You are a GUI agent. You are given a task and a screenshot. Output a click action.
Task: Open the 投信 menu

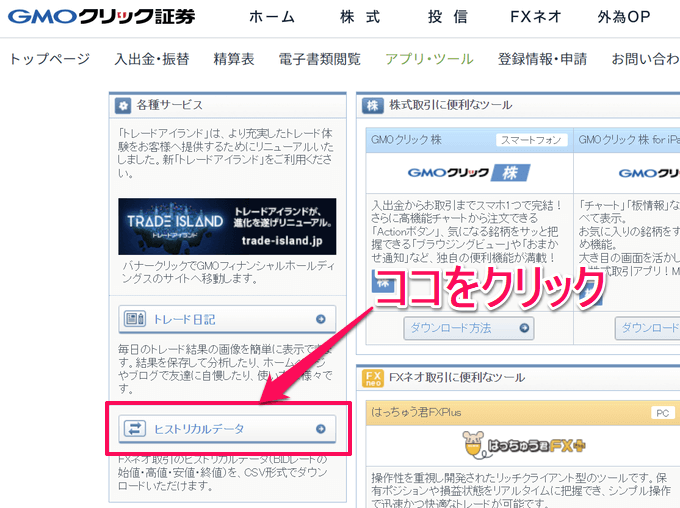coord(447,17)
